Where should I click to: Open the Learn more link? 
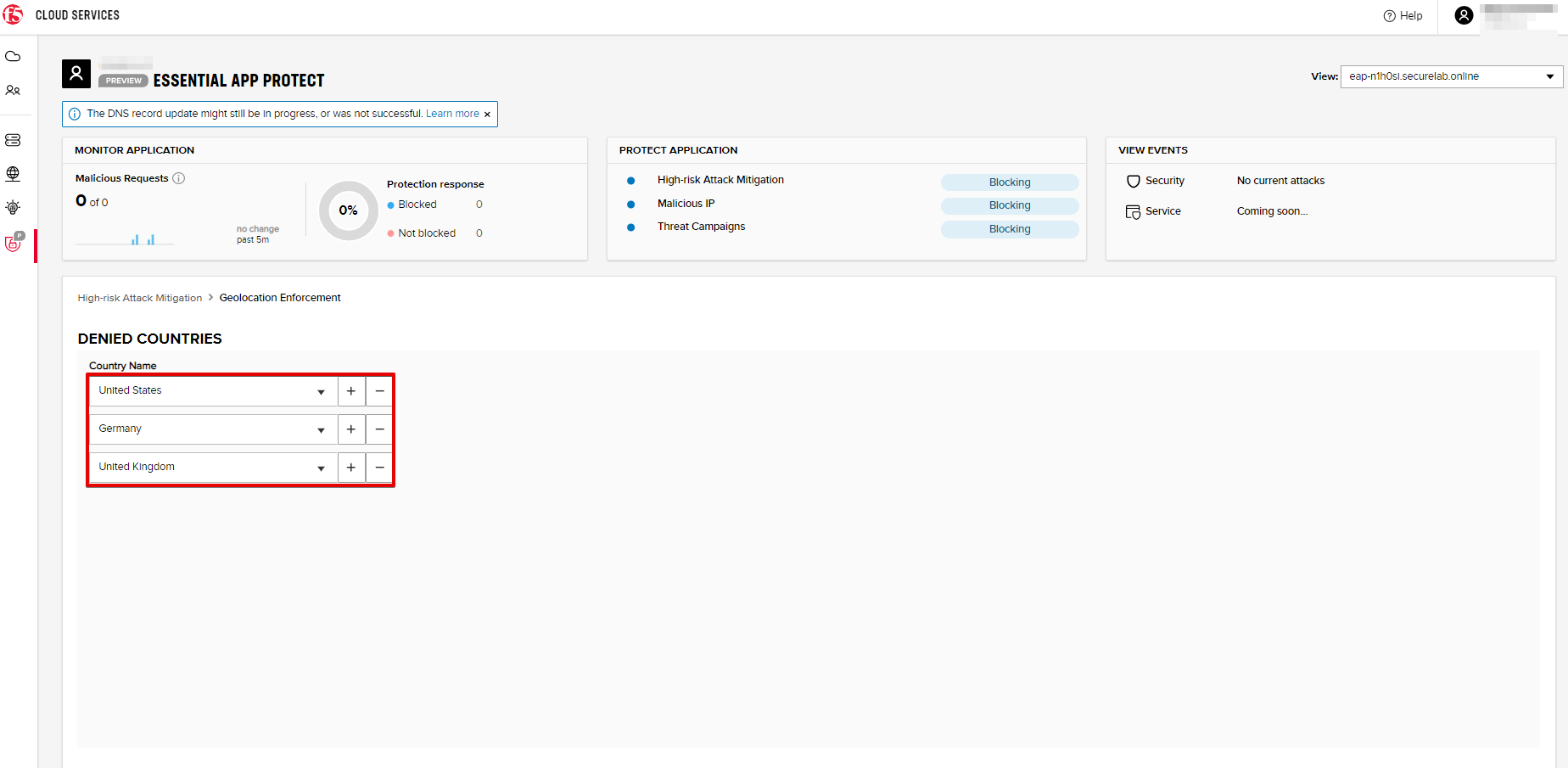click(x=452, y=114)
